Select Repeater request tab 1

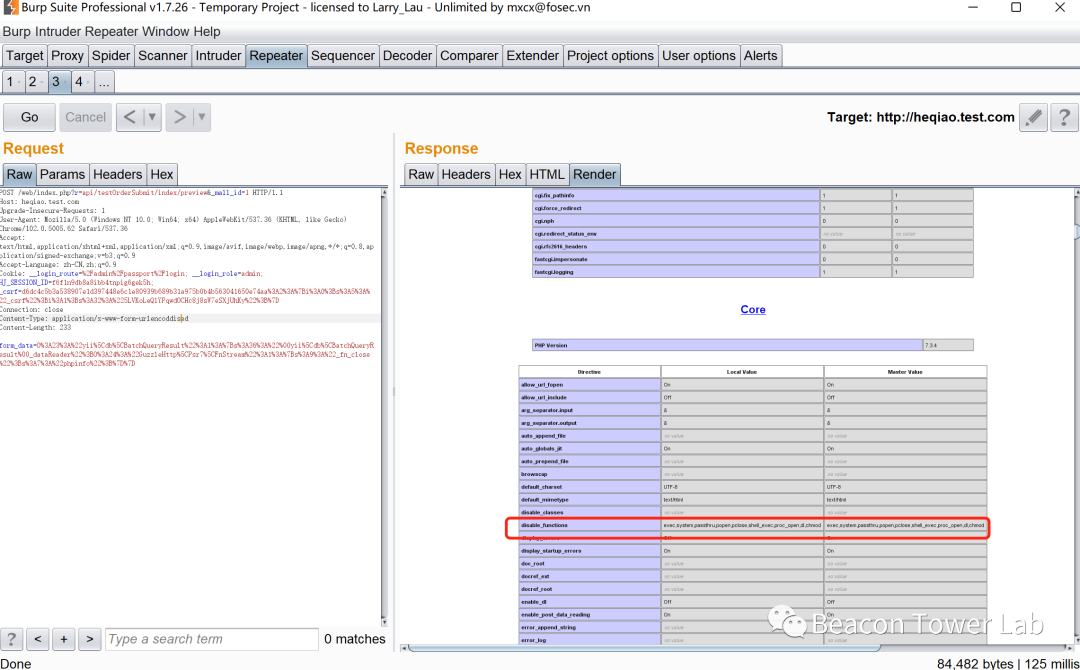tap(12, 82)
